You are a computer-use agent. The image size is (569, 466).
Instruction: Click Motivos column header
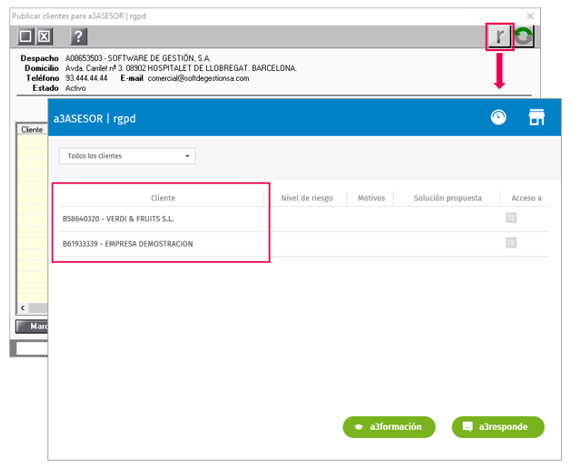coord(371,198)
